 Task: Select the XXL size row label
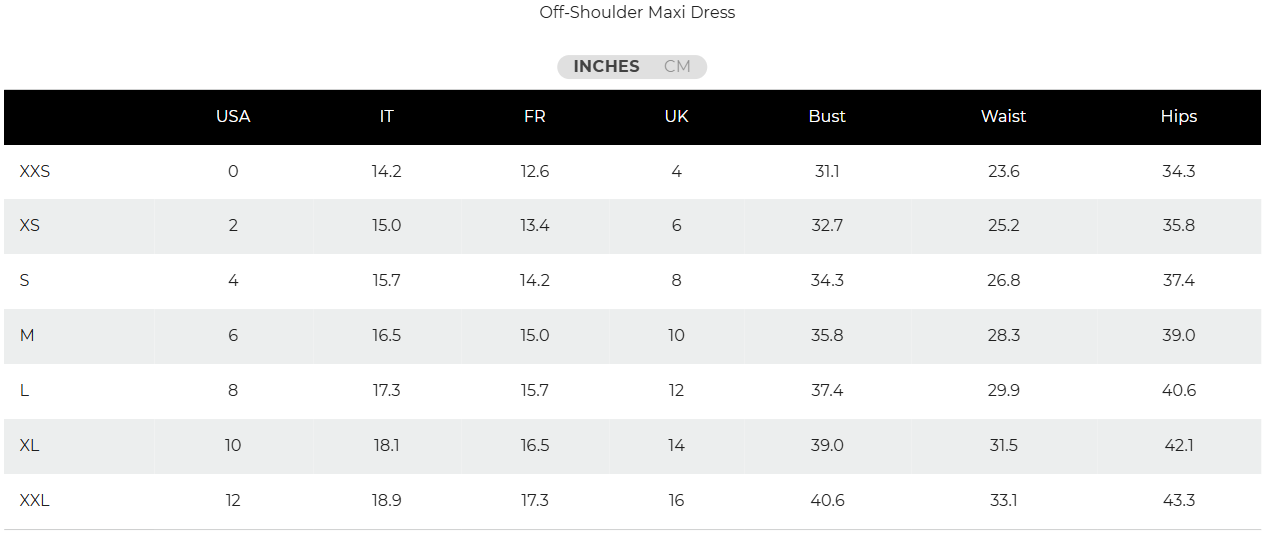click(x=35, y=501)
